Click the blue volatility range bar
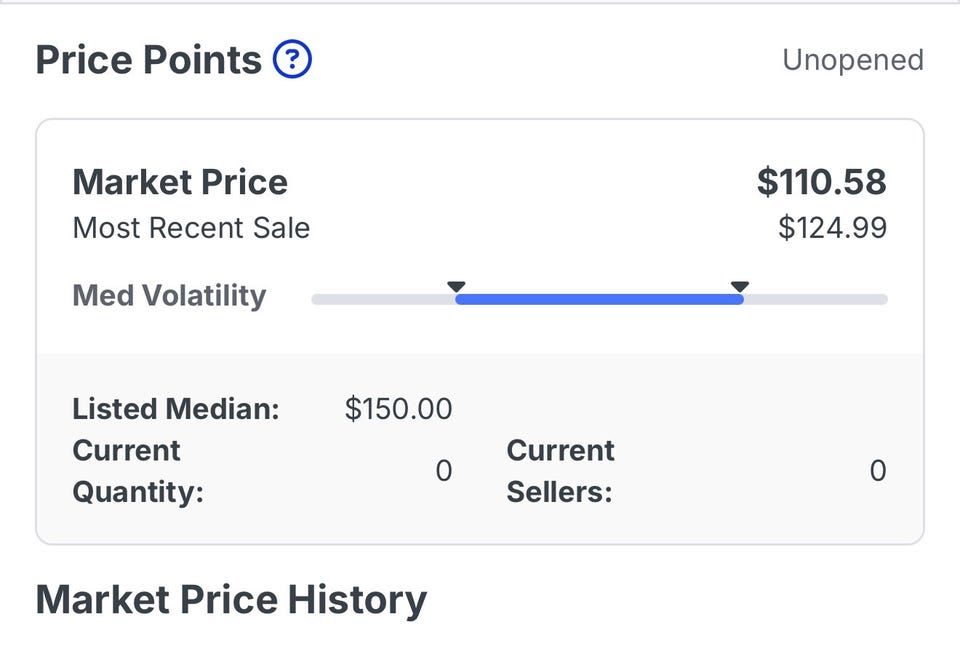This screenshot has width=960, height=654. [x=598, y=299]
